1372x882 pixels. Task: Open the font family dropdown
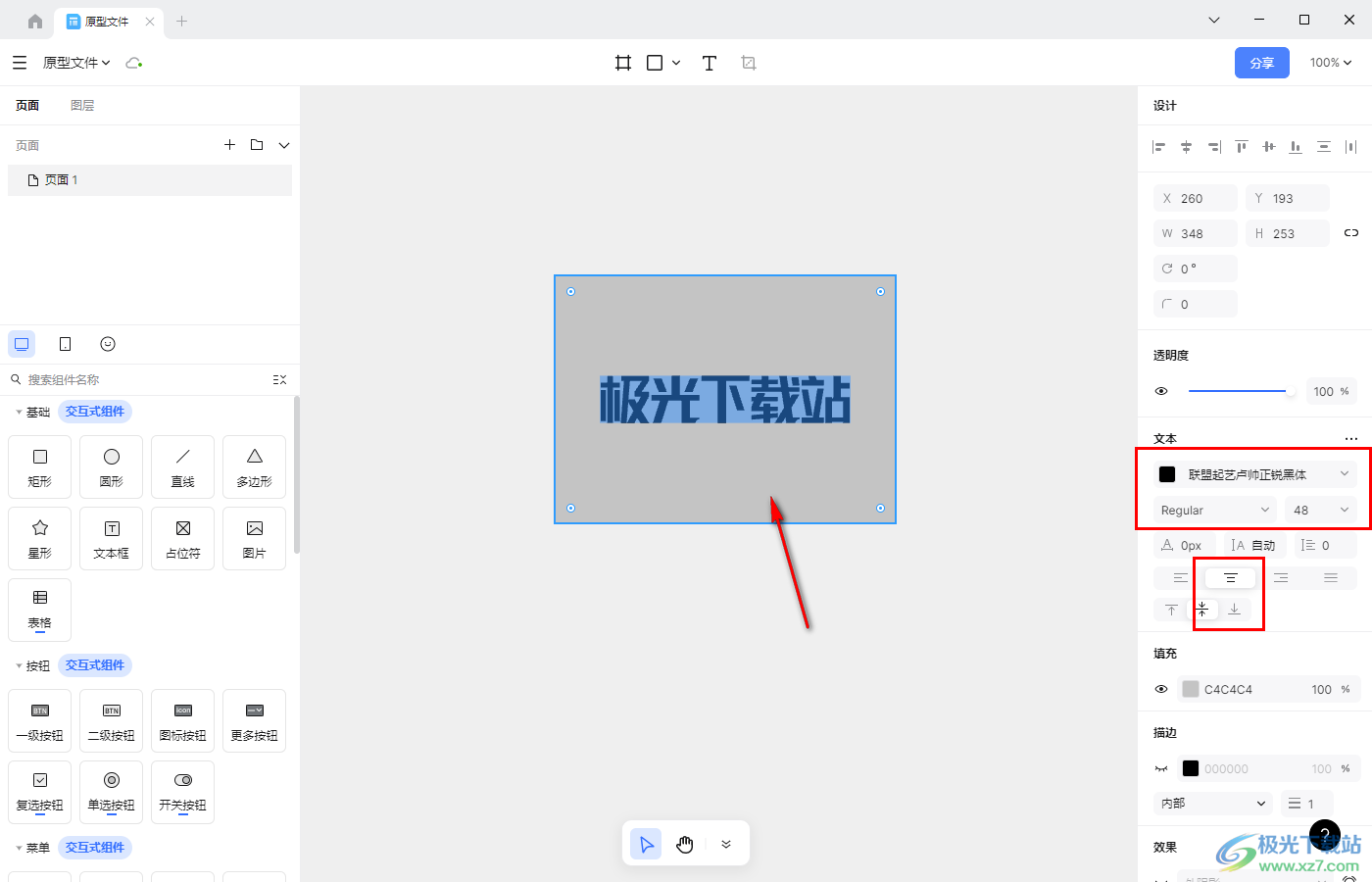pos(1268,474)
